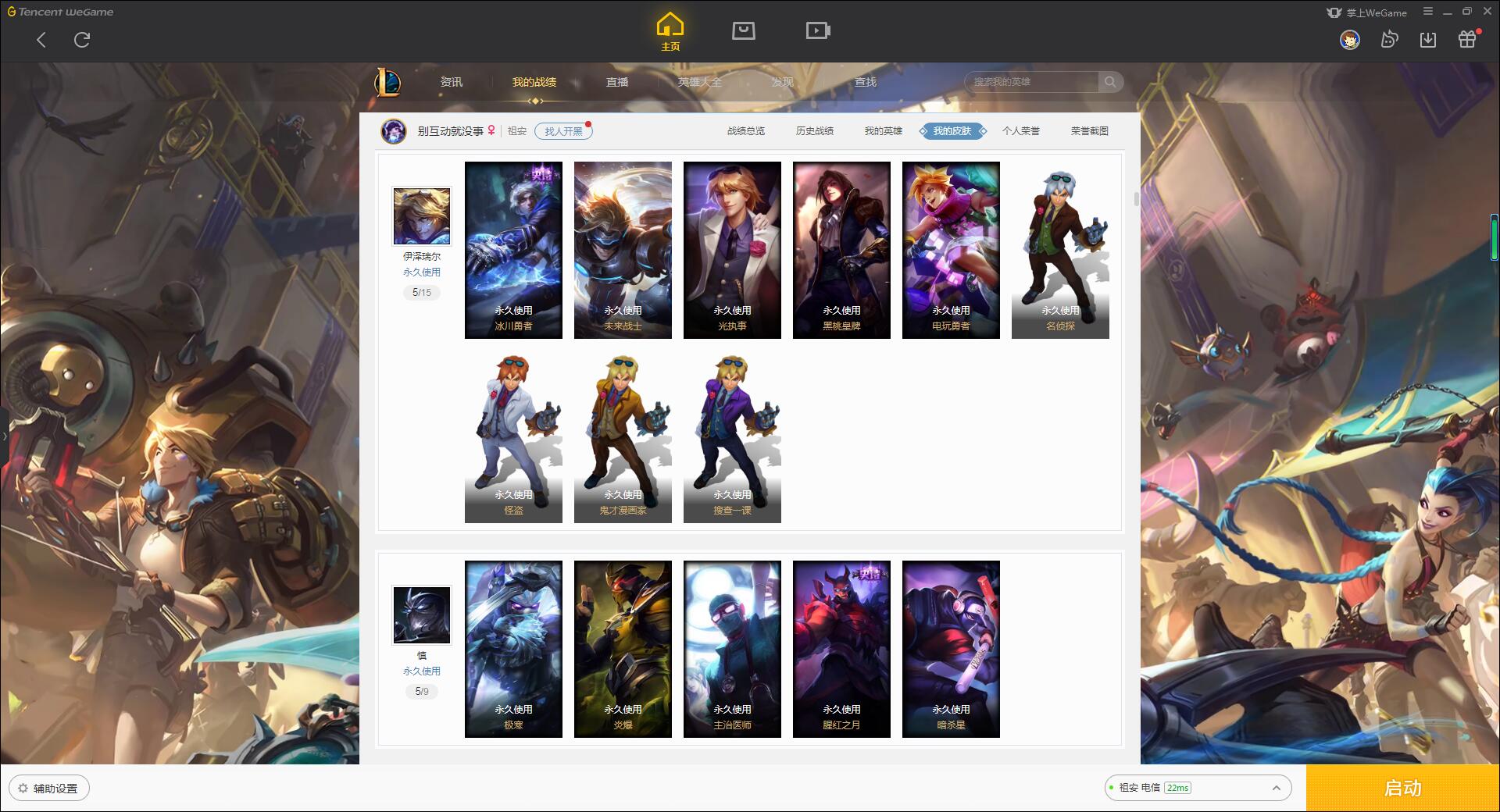Expand the 祖安 电信 server dropdown

click(x=1198, y=788)
